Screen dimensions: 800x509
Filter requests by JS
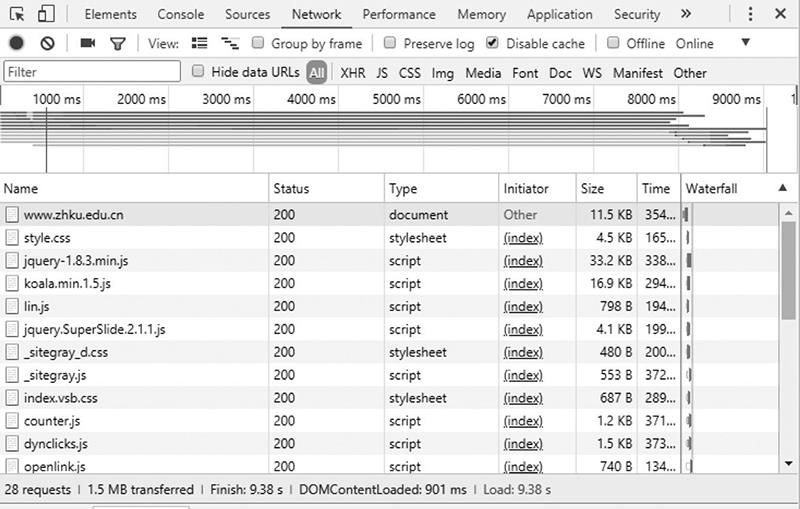coord(382,73)
